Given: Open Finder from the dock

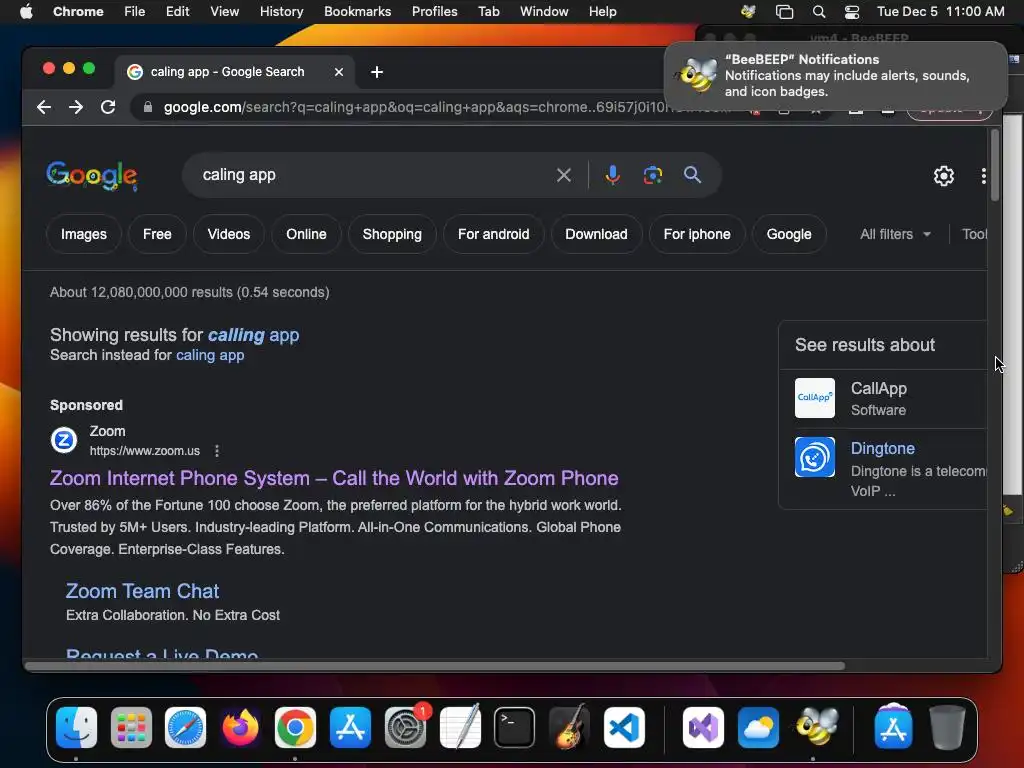Looking at the screenshot, I should 76,728.
